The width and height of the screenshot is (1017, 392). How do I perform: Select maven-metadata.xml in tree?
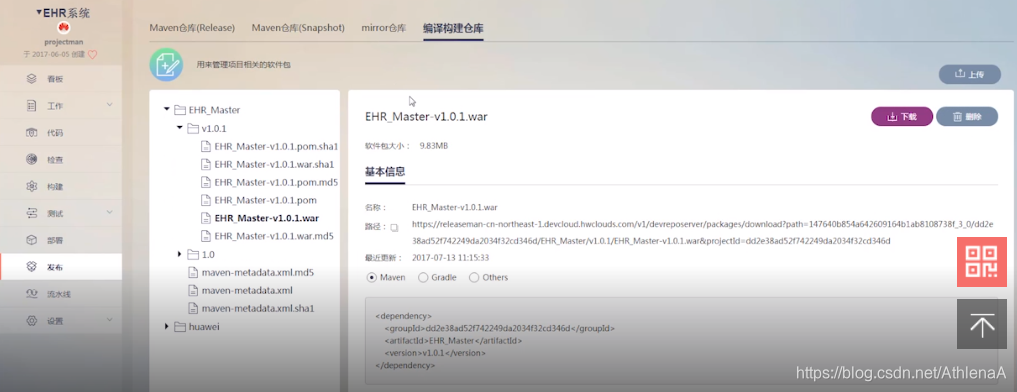point(247,290)
